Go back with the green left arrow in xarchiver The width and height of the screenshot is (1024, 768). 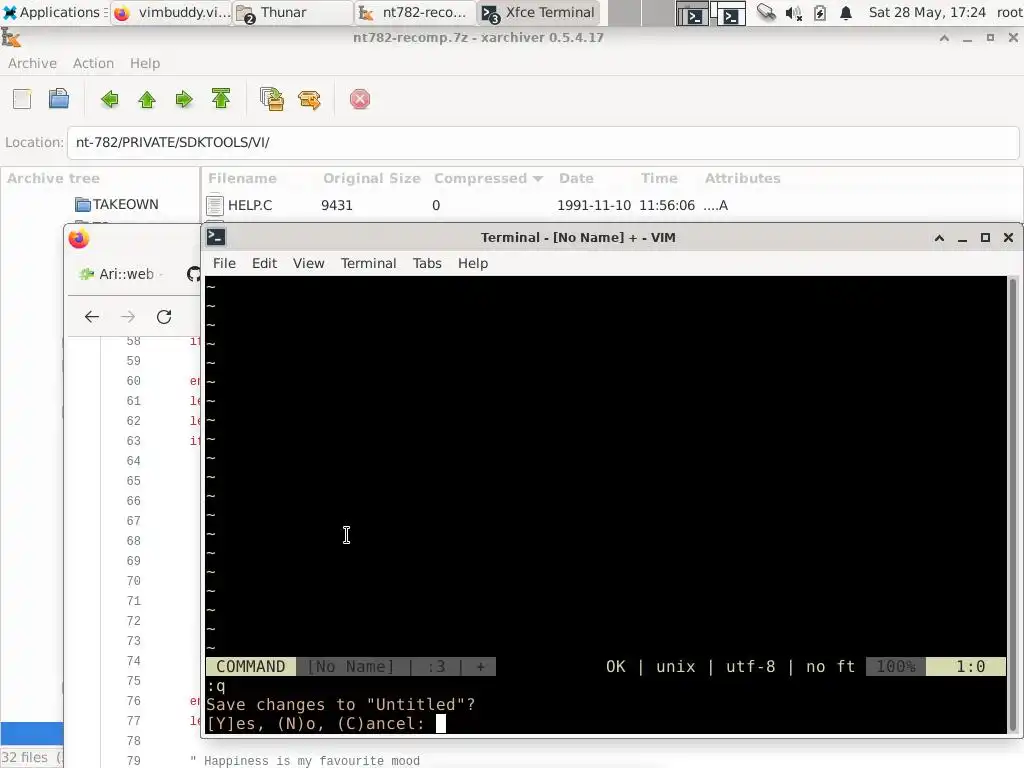(x=110, y=99)
